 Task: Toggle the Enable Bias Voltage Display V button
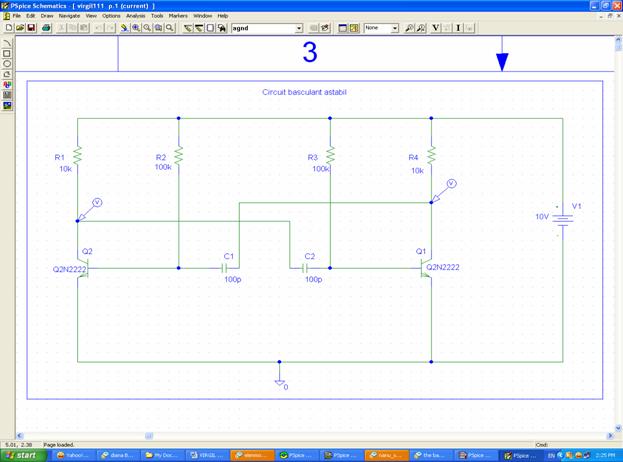click(435, 28)
